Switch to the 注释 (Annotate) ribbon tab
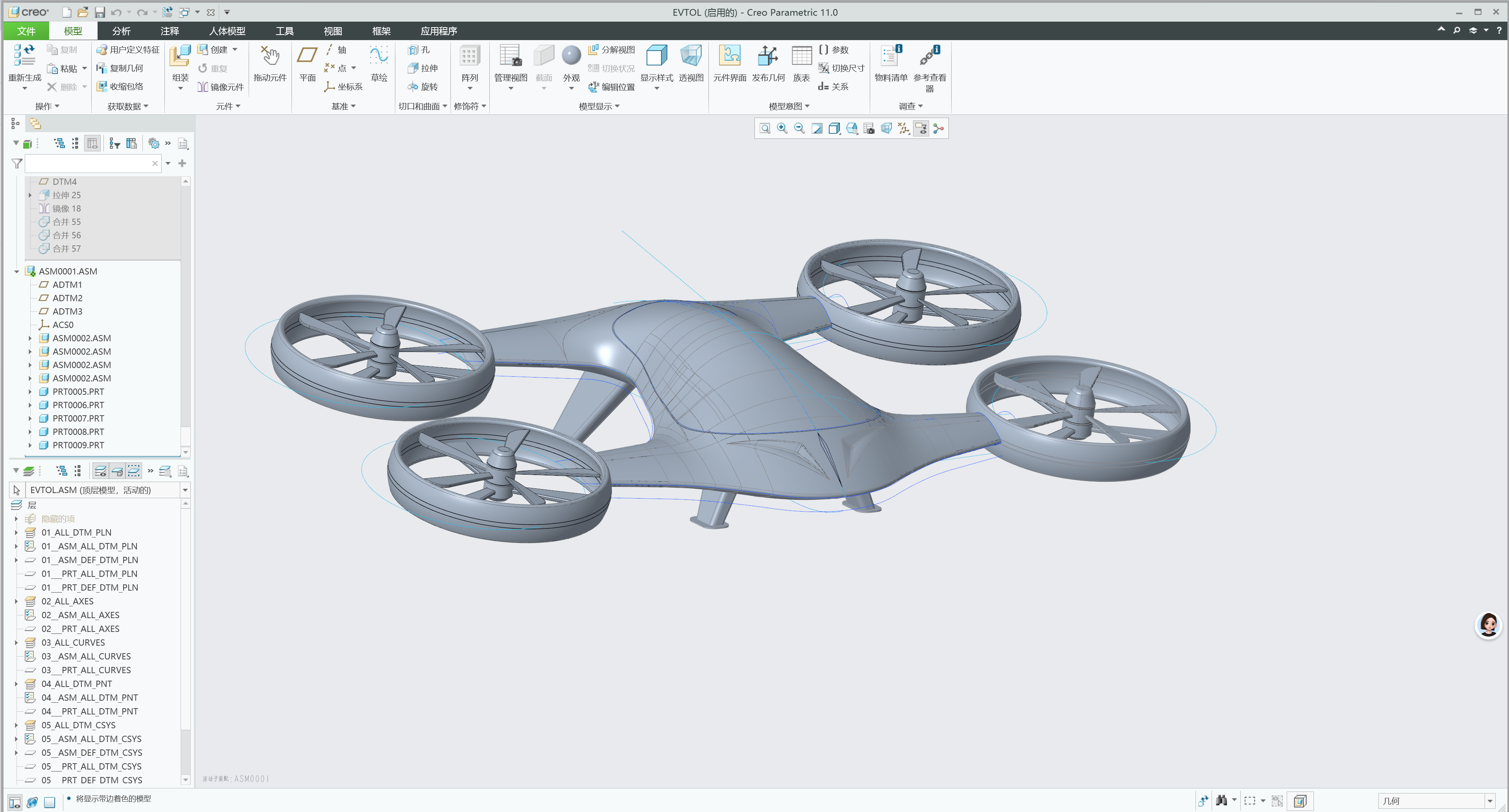 point(170,31)
